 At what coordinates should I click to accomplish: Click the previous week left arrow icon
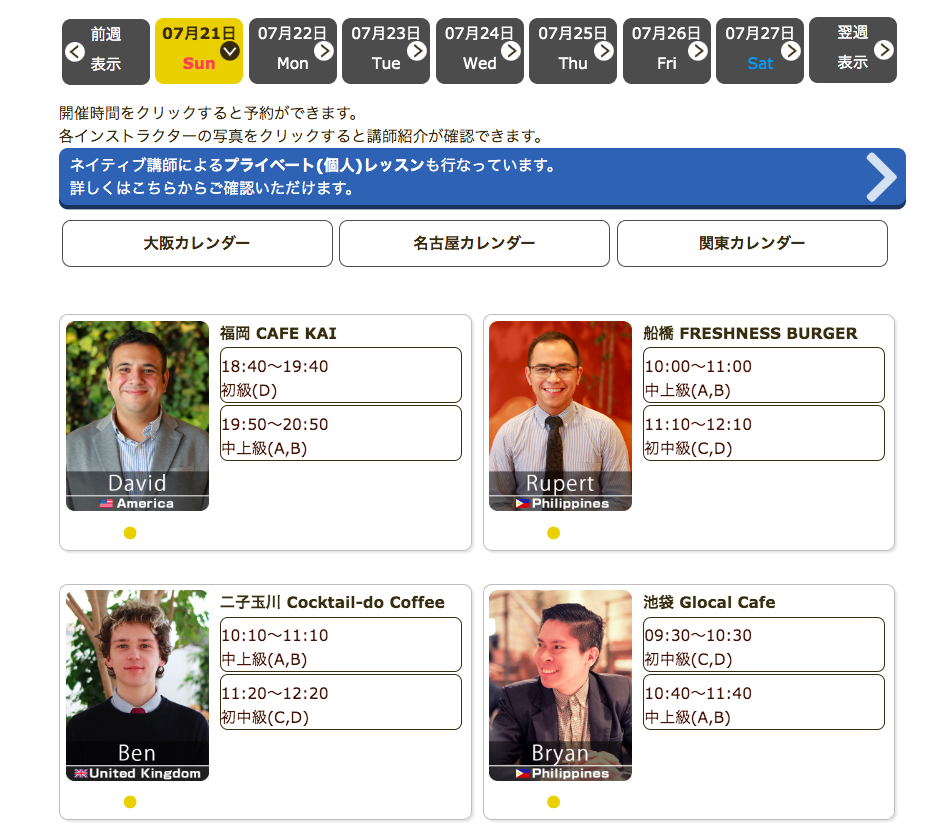75,52
